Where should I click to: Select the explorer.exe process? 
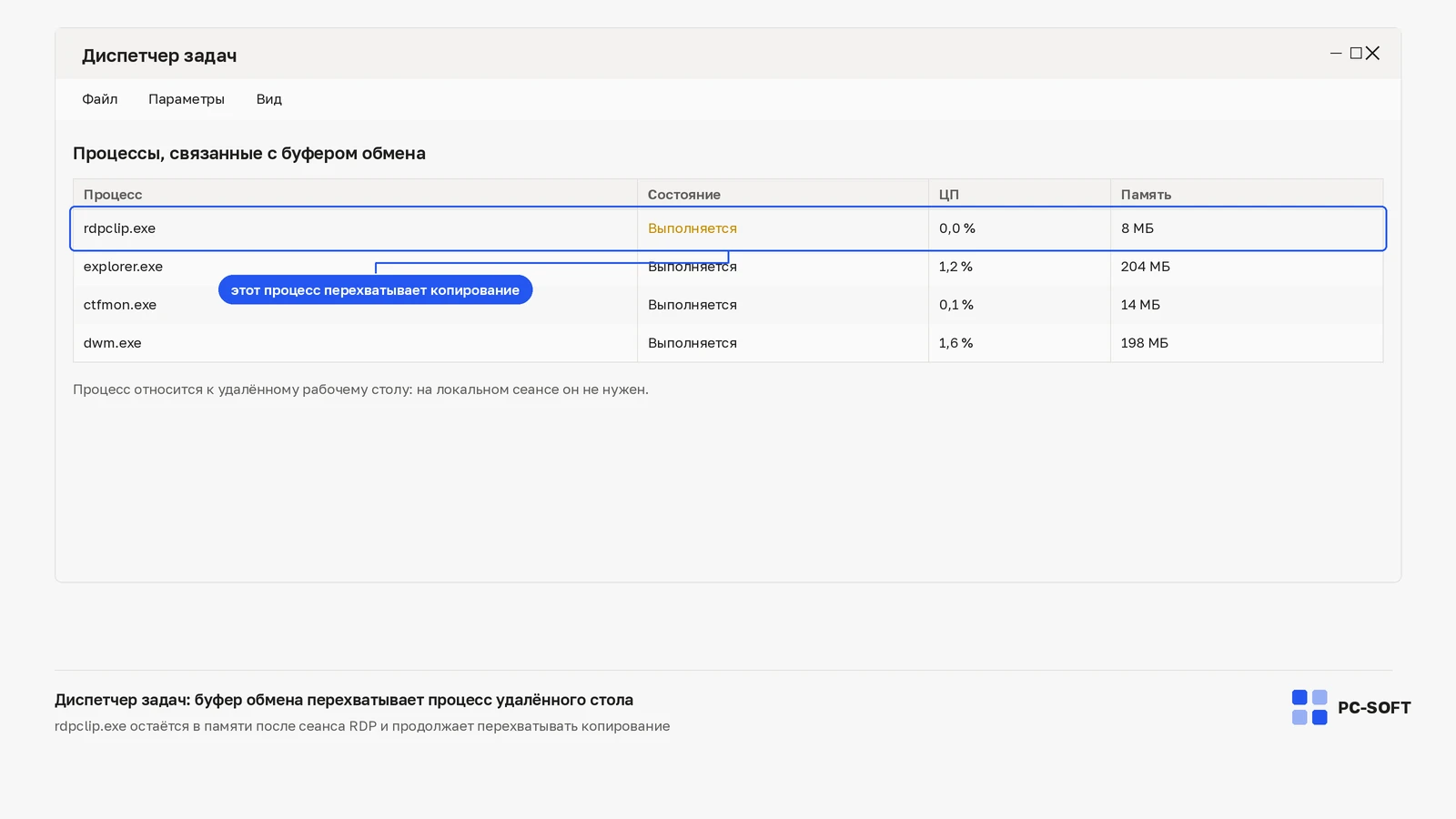pos(123,267)
